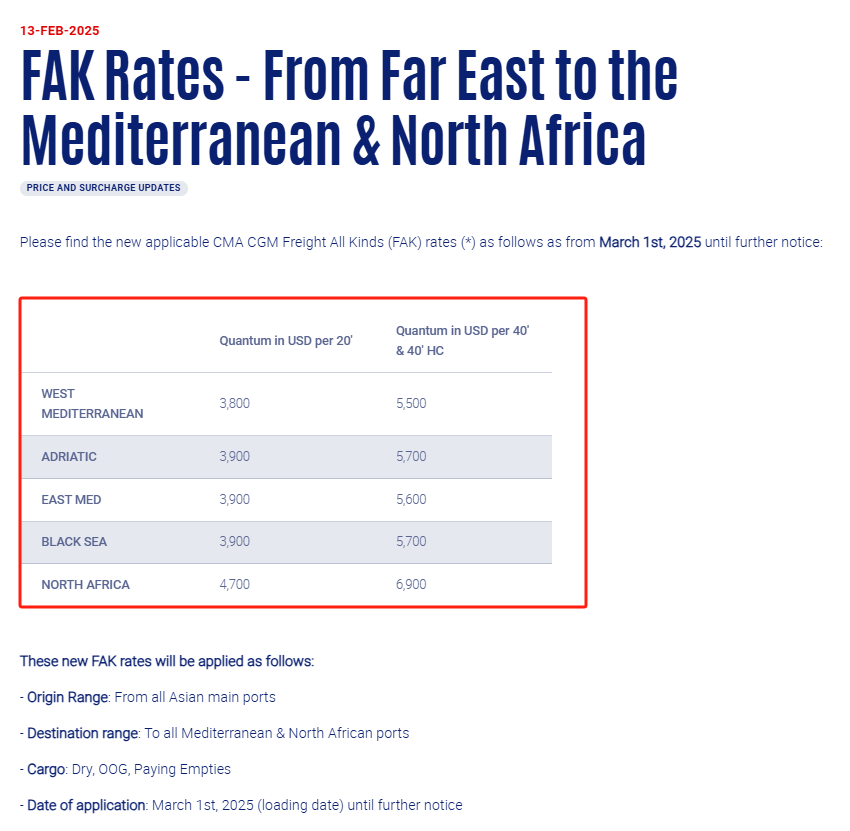
Task: Click the Quantum in USD per 40' & 40' HC header
Action: point(462,340)
